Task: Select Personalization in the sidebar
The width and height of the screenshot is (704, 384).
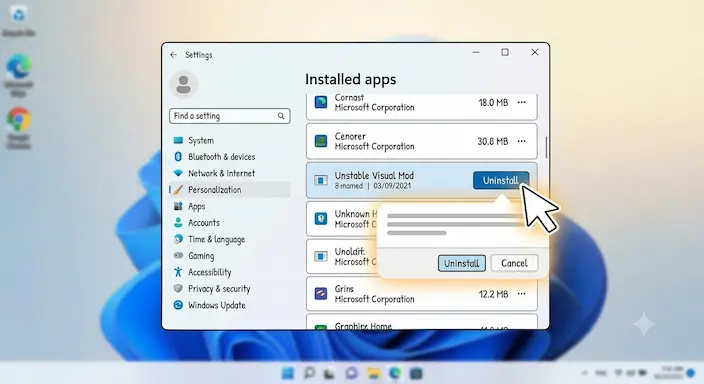Action: 229,190
